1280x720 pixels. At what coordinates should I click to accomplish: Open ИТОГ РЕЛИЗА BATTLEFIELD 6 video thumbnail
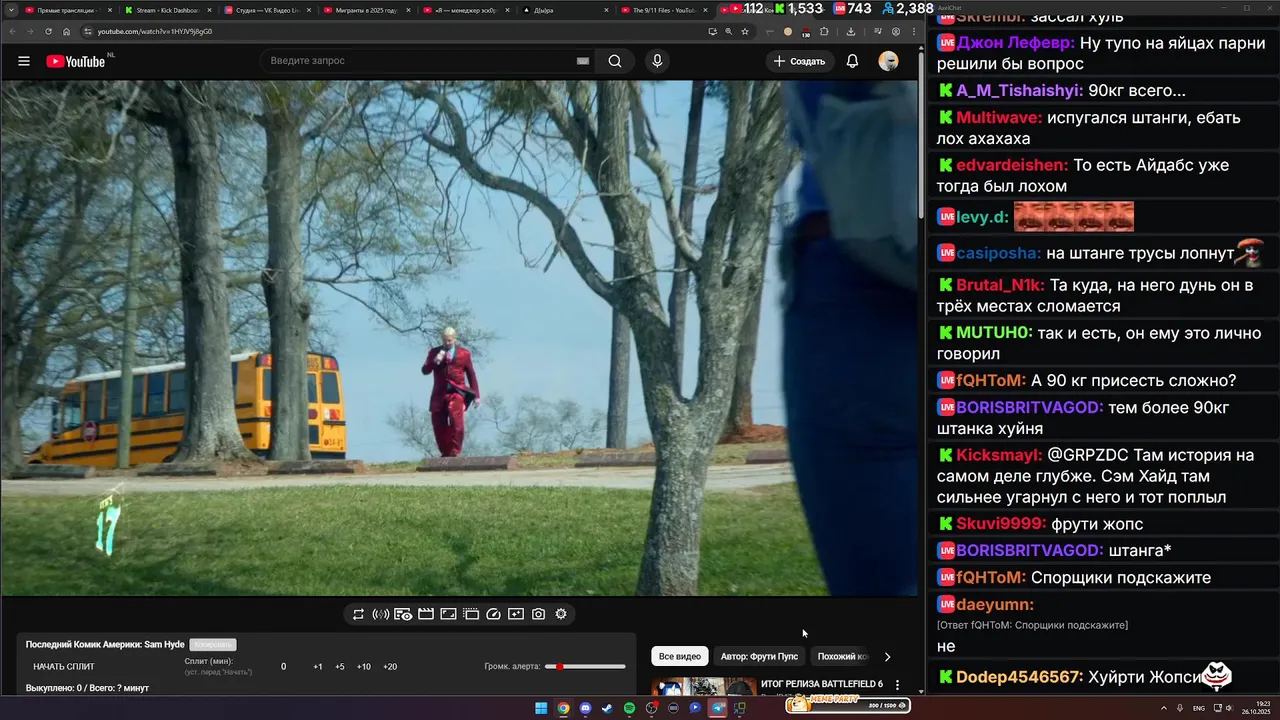(x=704, y=686)
